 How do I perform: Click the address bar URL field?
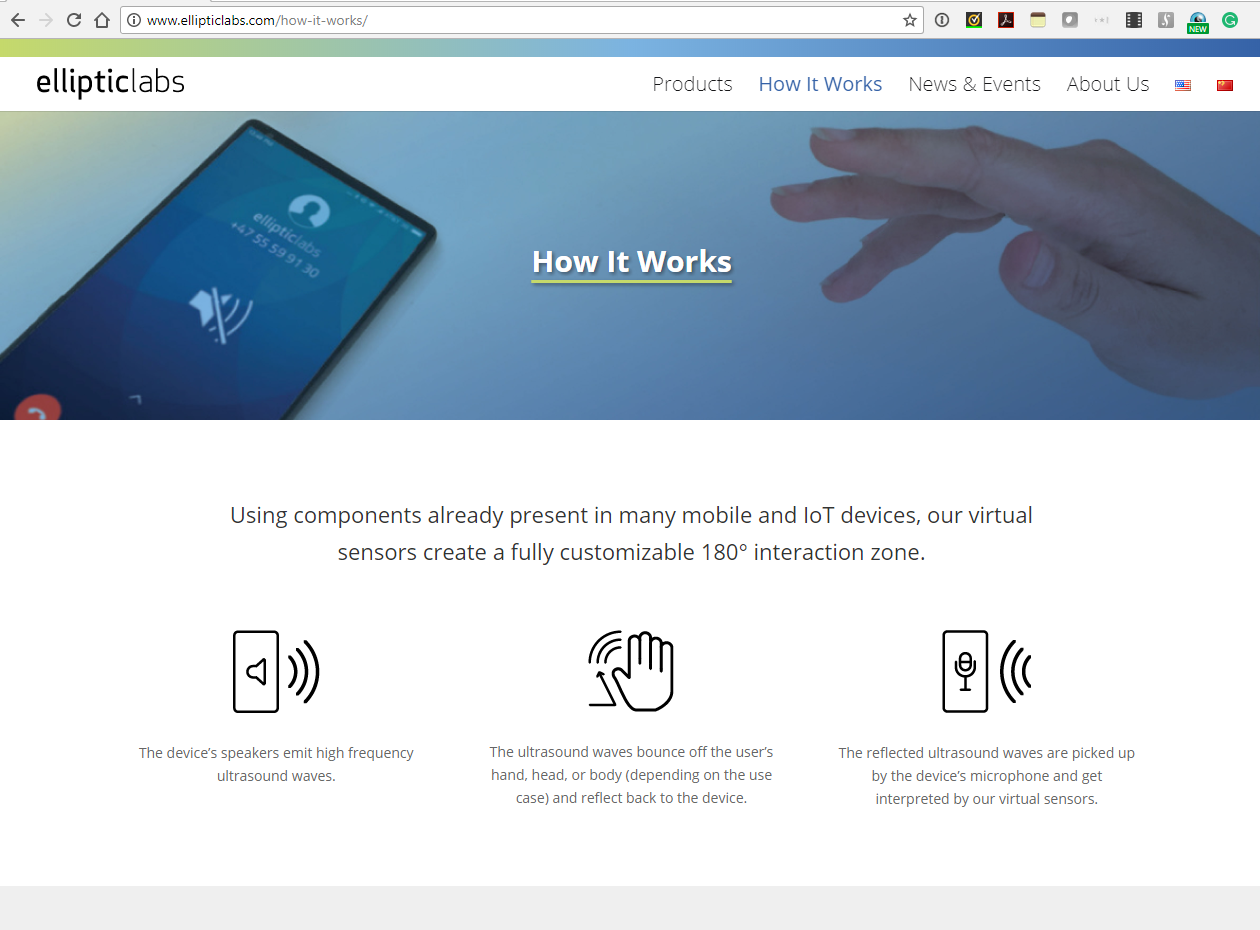(x=520, y=20)
